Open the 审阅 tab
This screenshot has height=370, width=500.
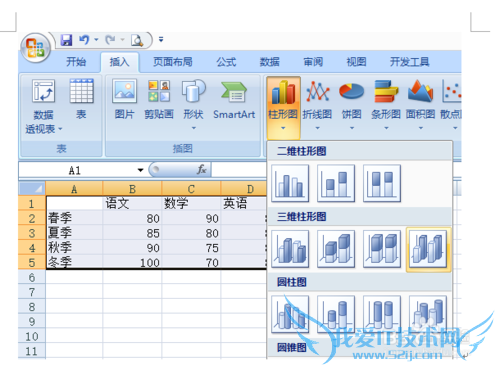313,62
